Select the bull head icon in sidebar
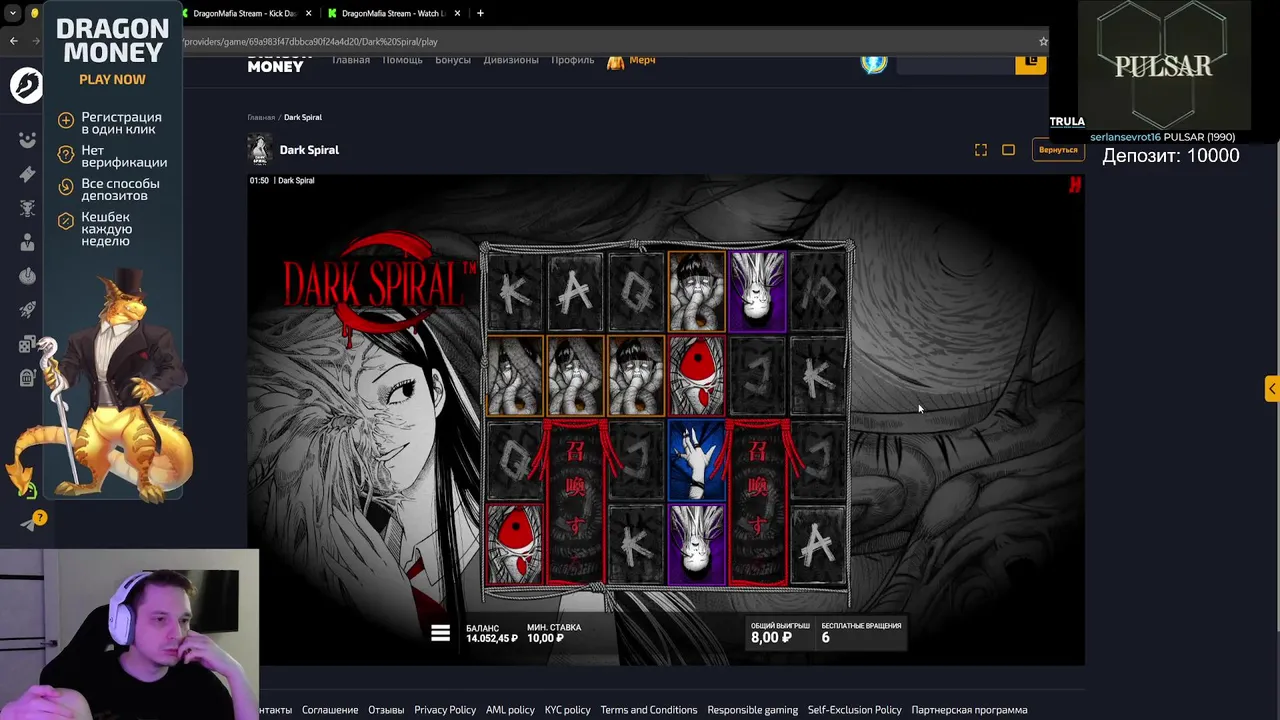The width and height of the screenshot is (1280, 720). [27, 208]
